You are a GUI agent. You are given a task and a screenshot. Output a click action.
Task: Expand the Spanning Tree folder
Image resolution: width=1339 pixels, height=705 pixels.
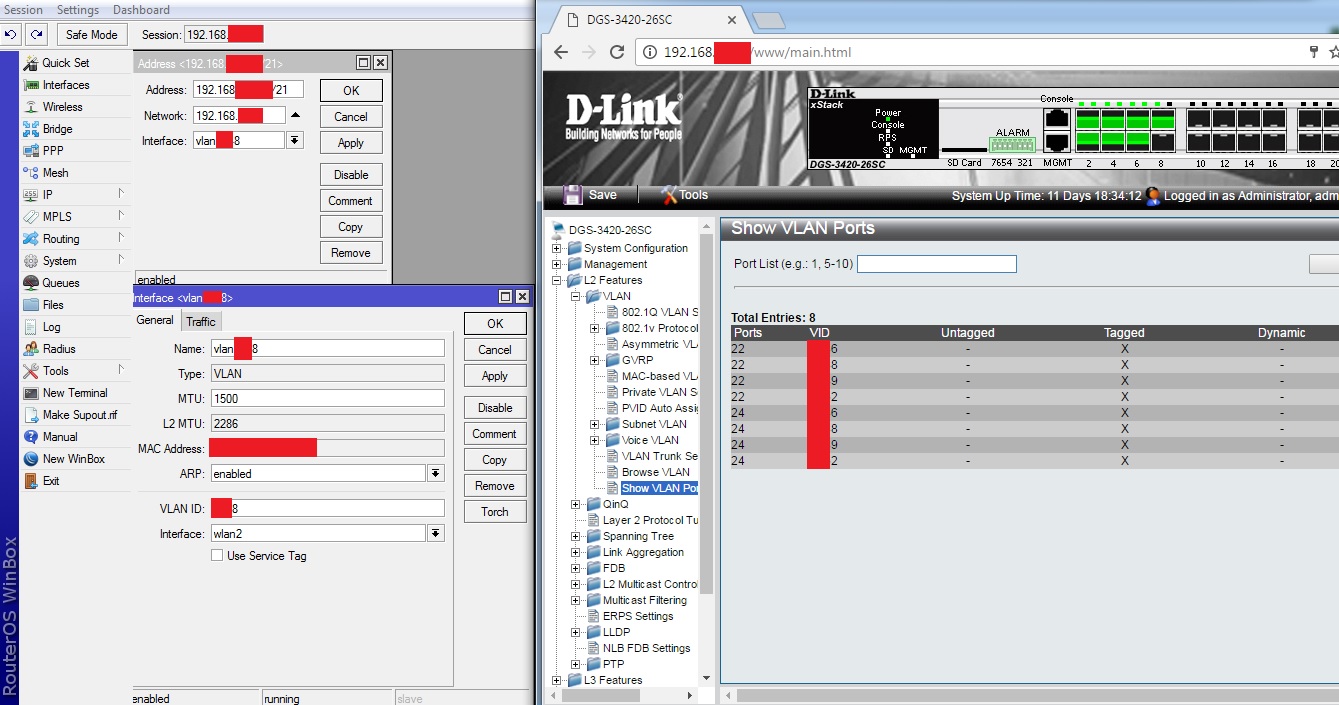(x=576, y=536)
